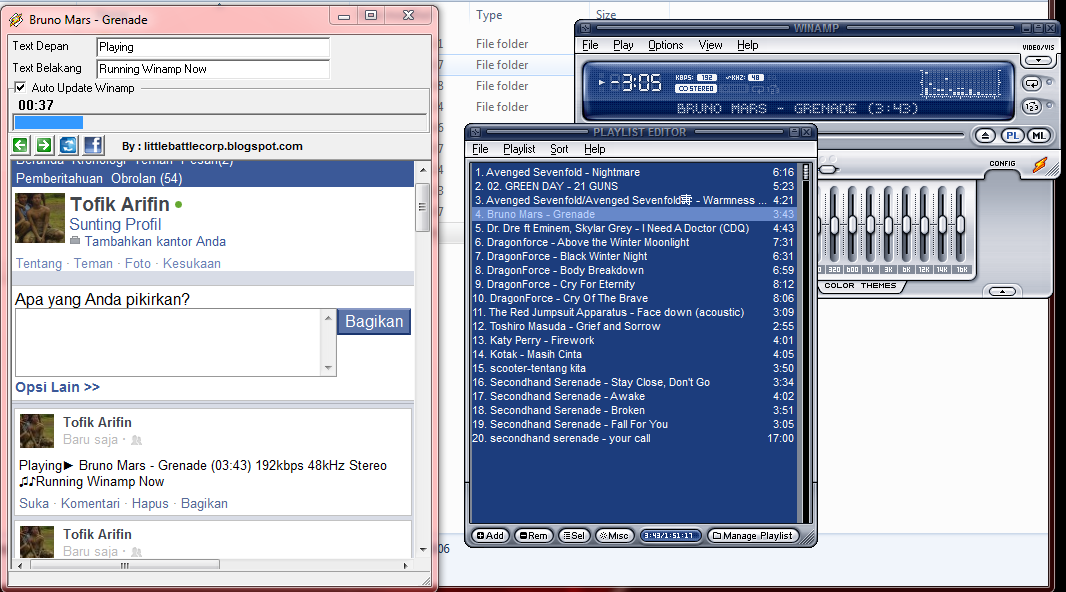Viewport: 1066px width, 592px height.
Task: Open the Winamp View menu
Action: 710,45
